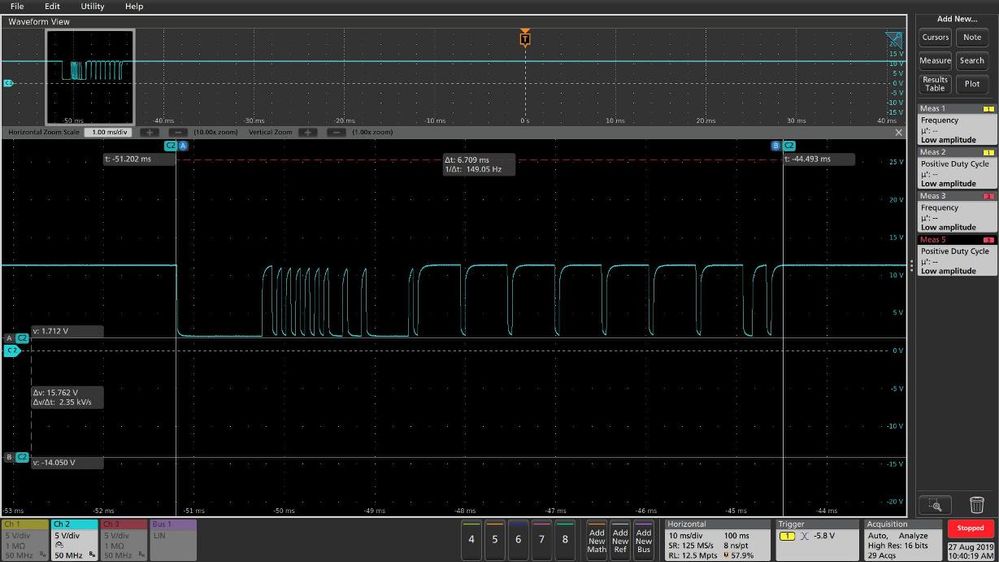Image resolution: width=999 pixels, height=562 pixels.
Task: Add Cursors to the display
Action: 935,38
